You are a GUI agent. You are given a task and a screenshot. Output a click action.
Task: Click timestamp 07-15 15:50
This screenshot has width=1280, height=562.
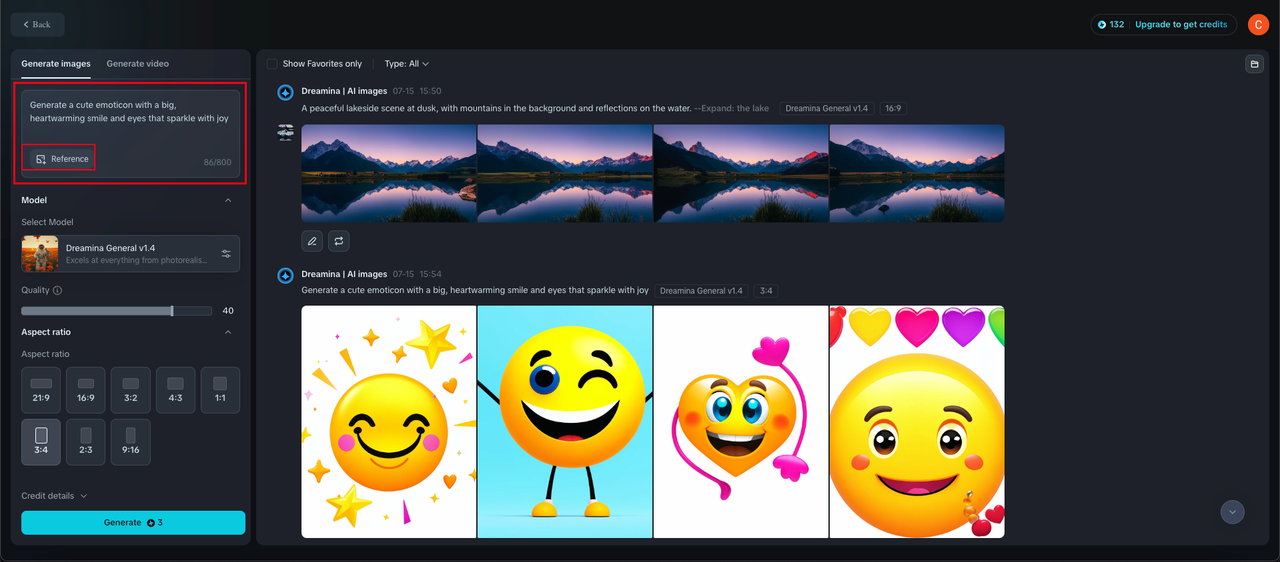[417, 91]
